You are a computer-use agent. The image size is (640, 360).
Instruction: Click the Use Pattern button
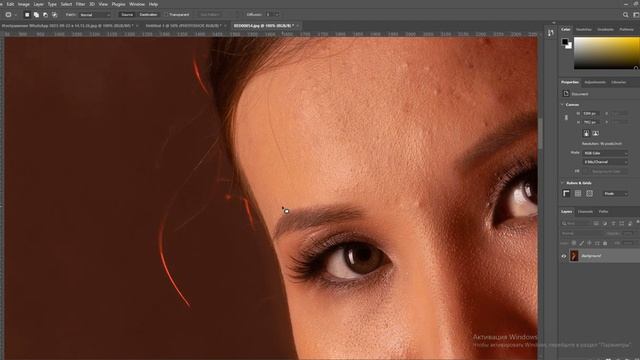209,15
